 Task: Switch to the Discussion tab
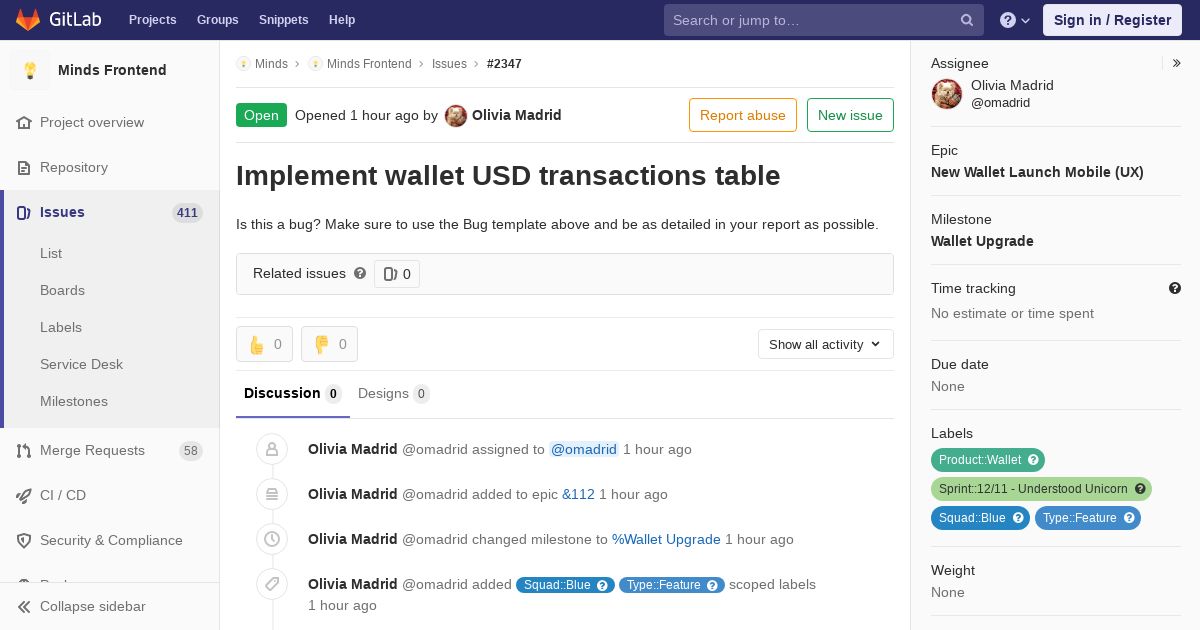[293, 394]
